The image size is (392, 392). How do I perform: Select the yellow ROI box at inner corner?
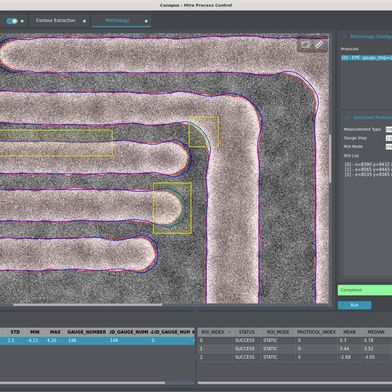(204, 132)
